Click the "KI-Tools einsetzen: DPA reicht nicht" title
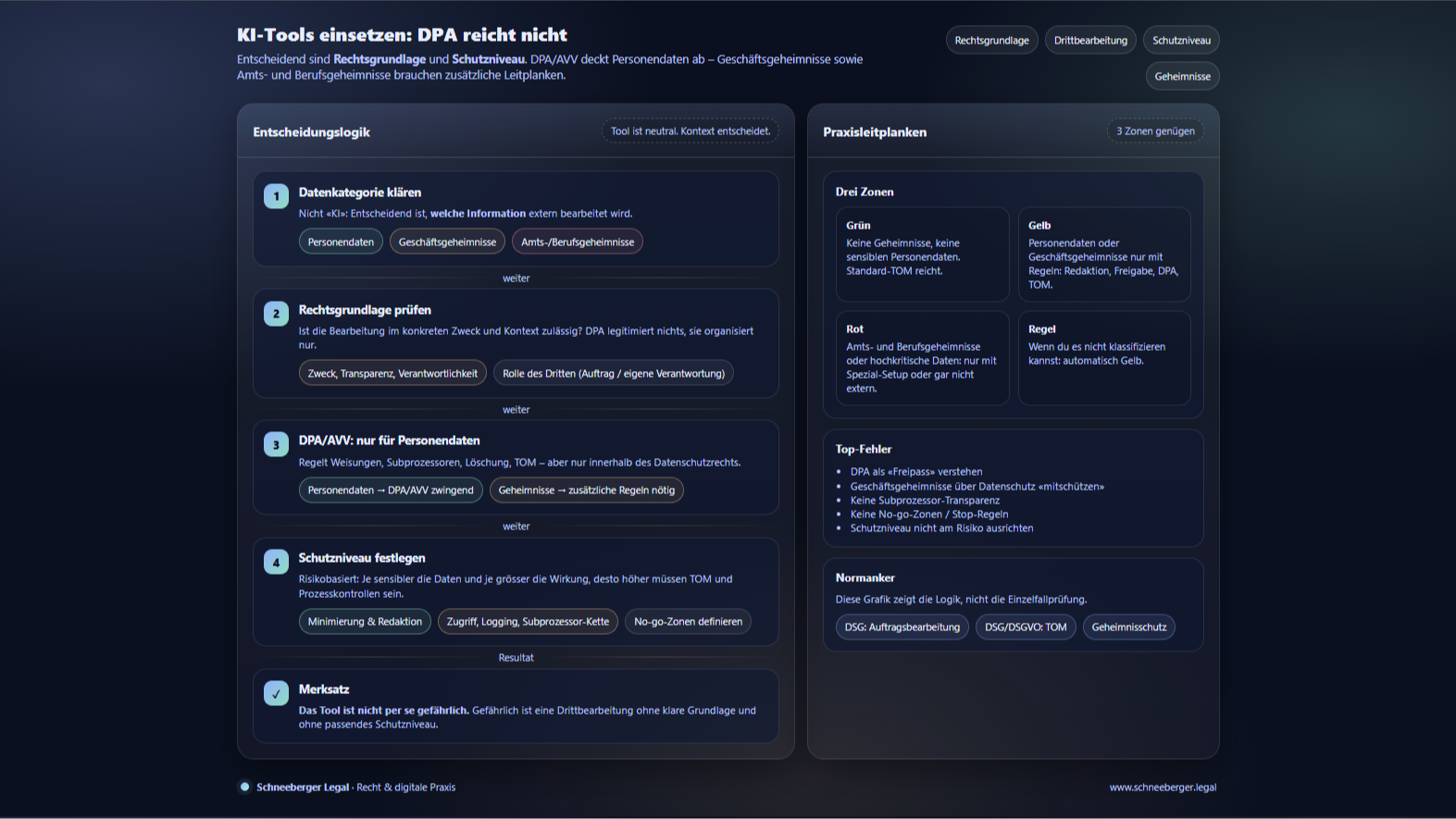The height and width of the screenshot is (819, 1456). click(402, 35)
